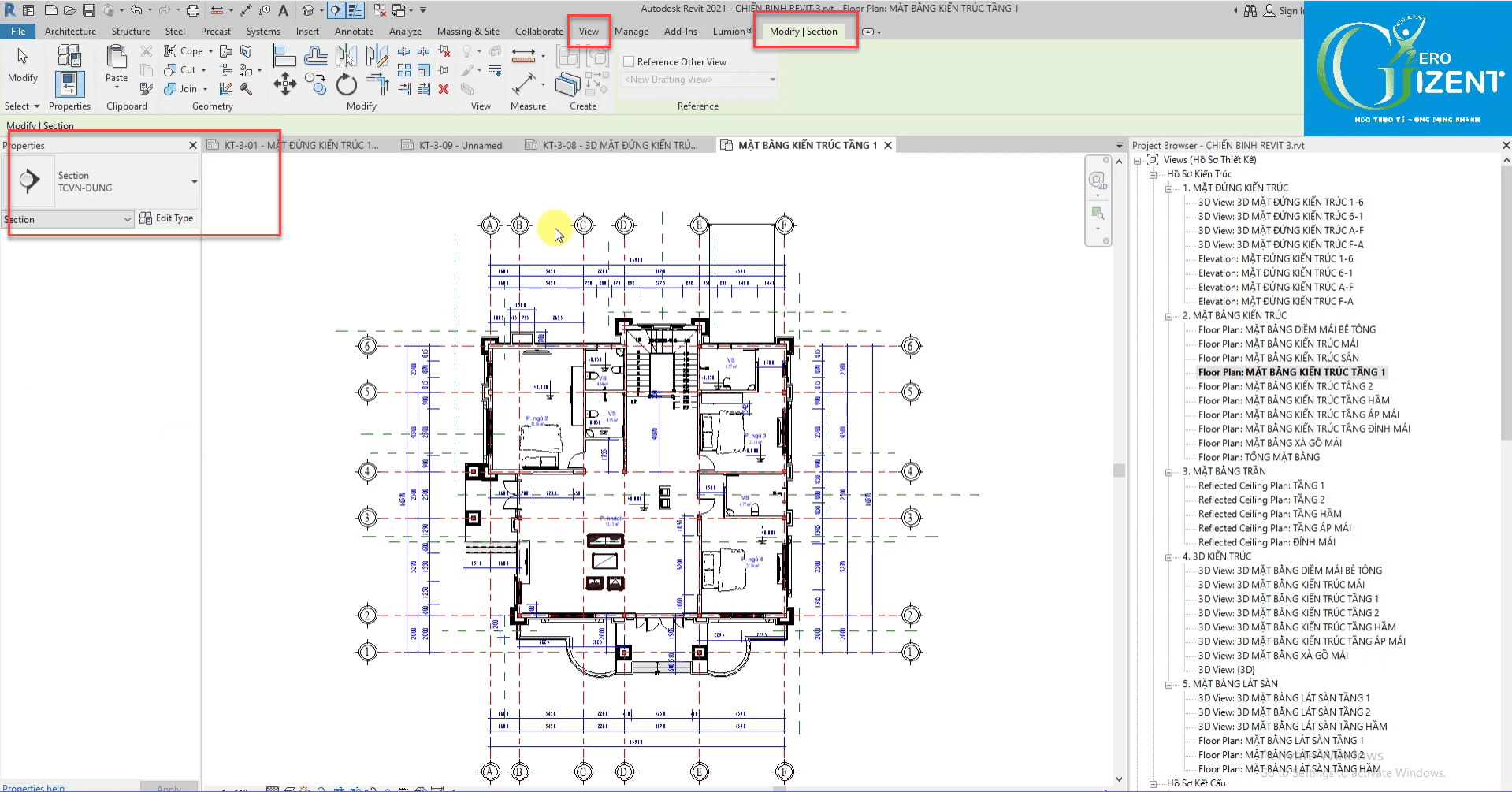Collapse 5. MẶT BẰNG LÁT SÀN node
1512x792 pixels.
[1168, 685]
